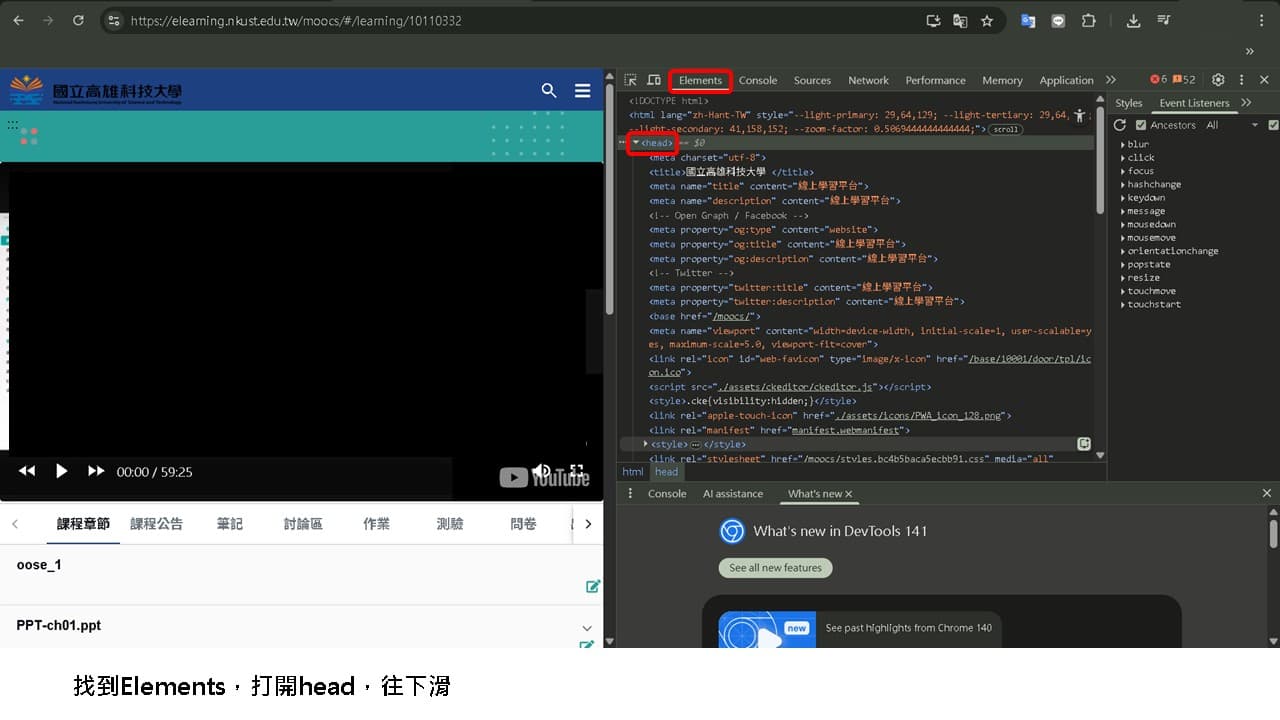Click the scroll badge on the html element
1280x720 pixels.
click(x=1006, y=129)
